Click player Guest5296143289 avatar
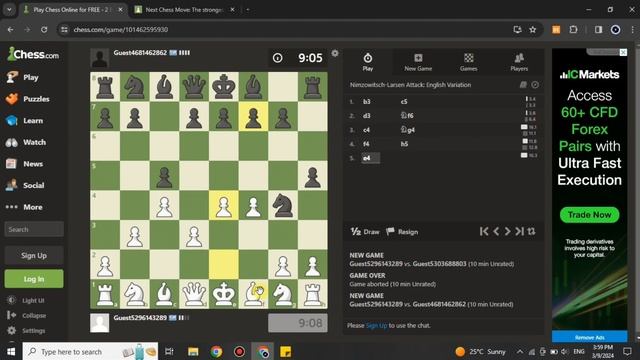 [100, 323]
